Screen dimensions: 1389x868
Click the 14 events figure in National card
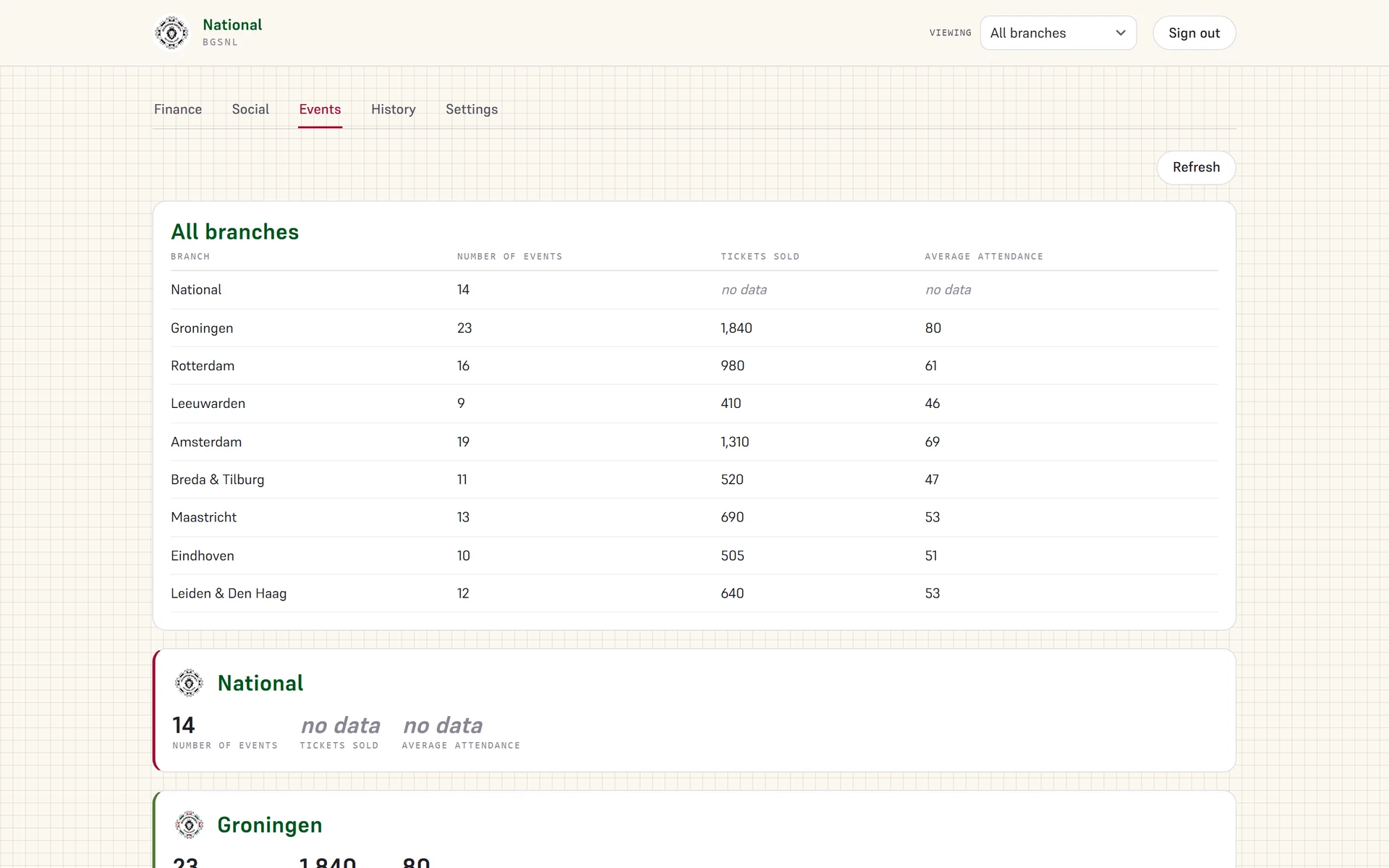pos(184,725)
